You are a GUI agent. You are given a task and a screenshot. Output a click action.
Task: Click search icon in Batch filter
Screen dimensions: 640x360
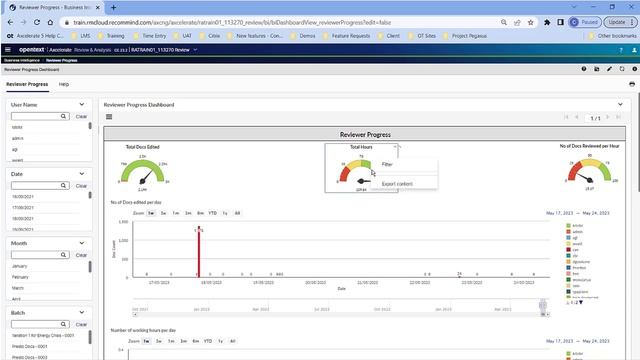tap(63, 324)
